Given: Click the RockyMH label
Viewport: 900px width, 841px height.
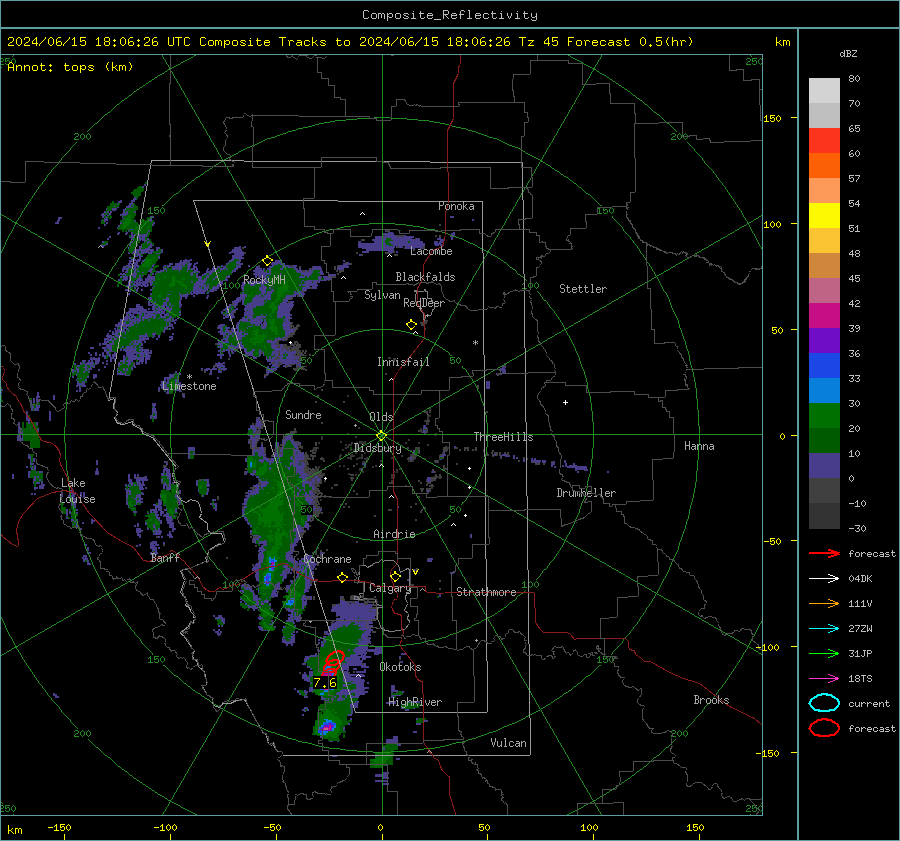Looking at the screenshot, I should tap(264, 280).
